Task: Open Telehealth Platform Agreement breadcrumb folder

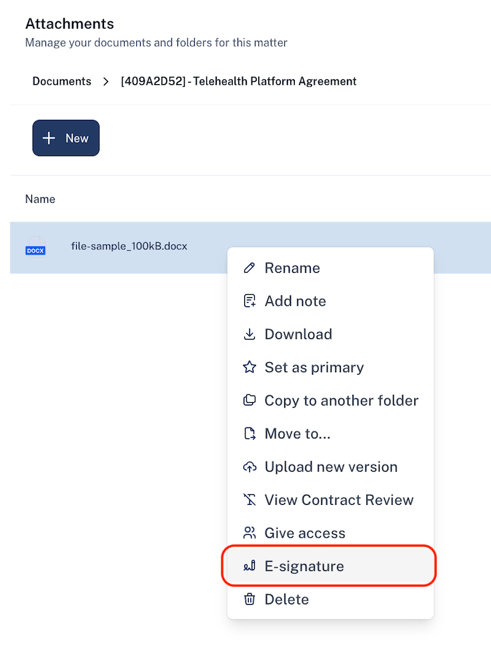Action: (239, 81)
